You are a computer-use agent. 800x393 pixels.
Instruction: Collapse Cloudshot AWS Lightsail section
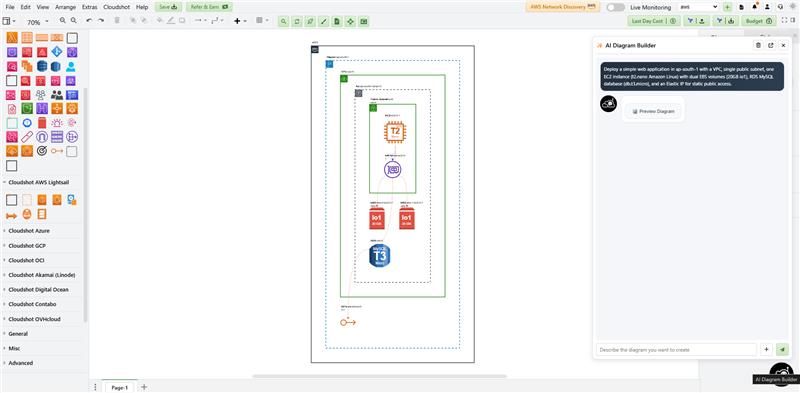(x=39, y=182)
